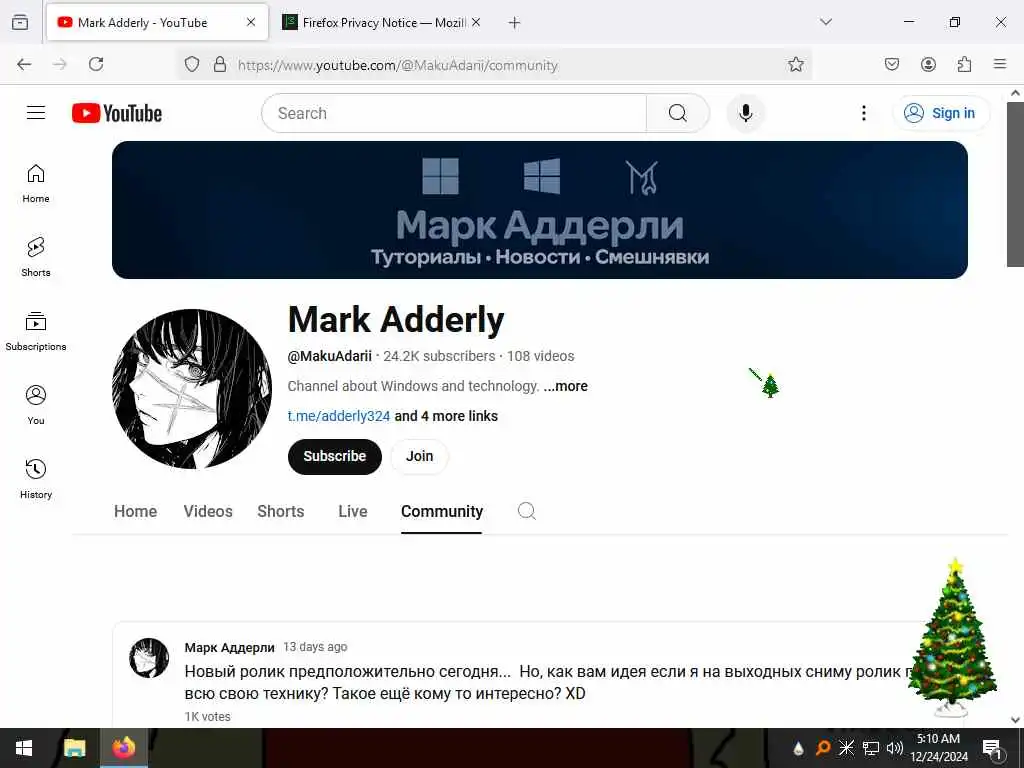
Task: Search within the channel using magnifier
Action: [527, 511]
